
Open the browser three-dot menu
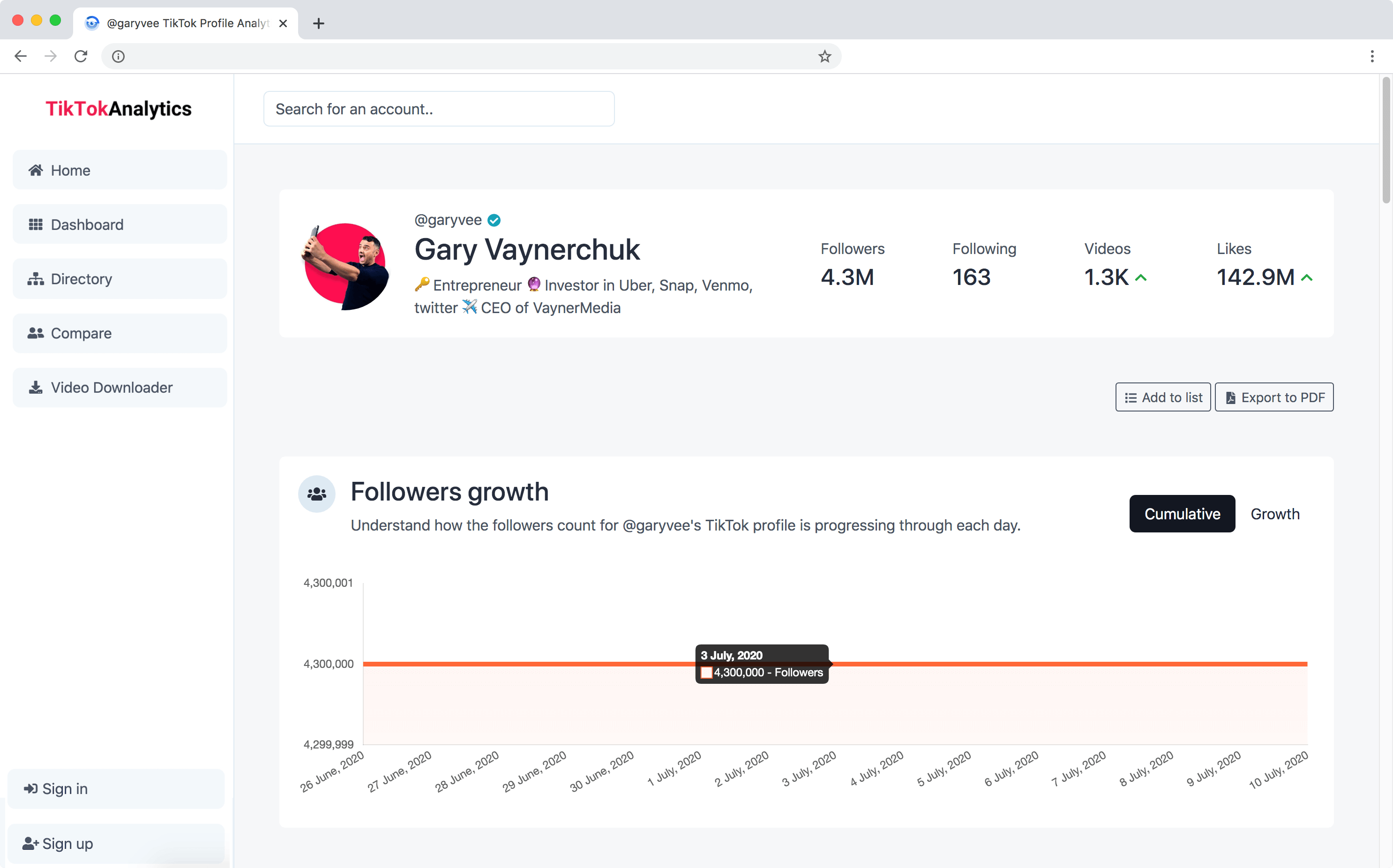click(1372, 56)
